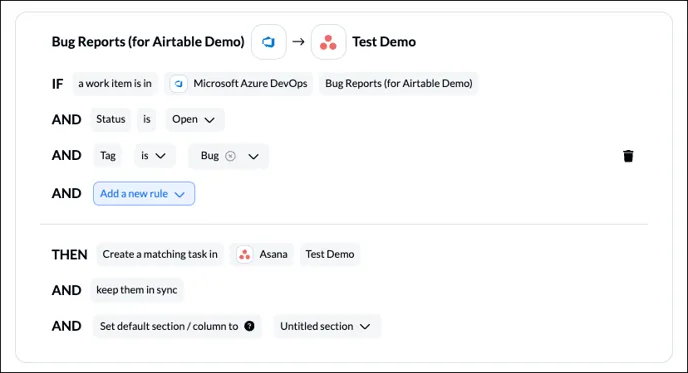688x373 pixels.
Task: Click the Asana logo beside Test Demo title
Action: point(328,42)
